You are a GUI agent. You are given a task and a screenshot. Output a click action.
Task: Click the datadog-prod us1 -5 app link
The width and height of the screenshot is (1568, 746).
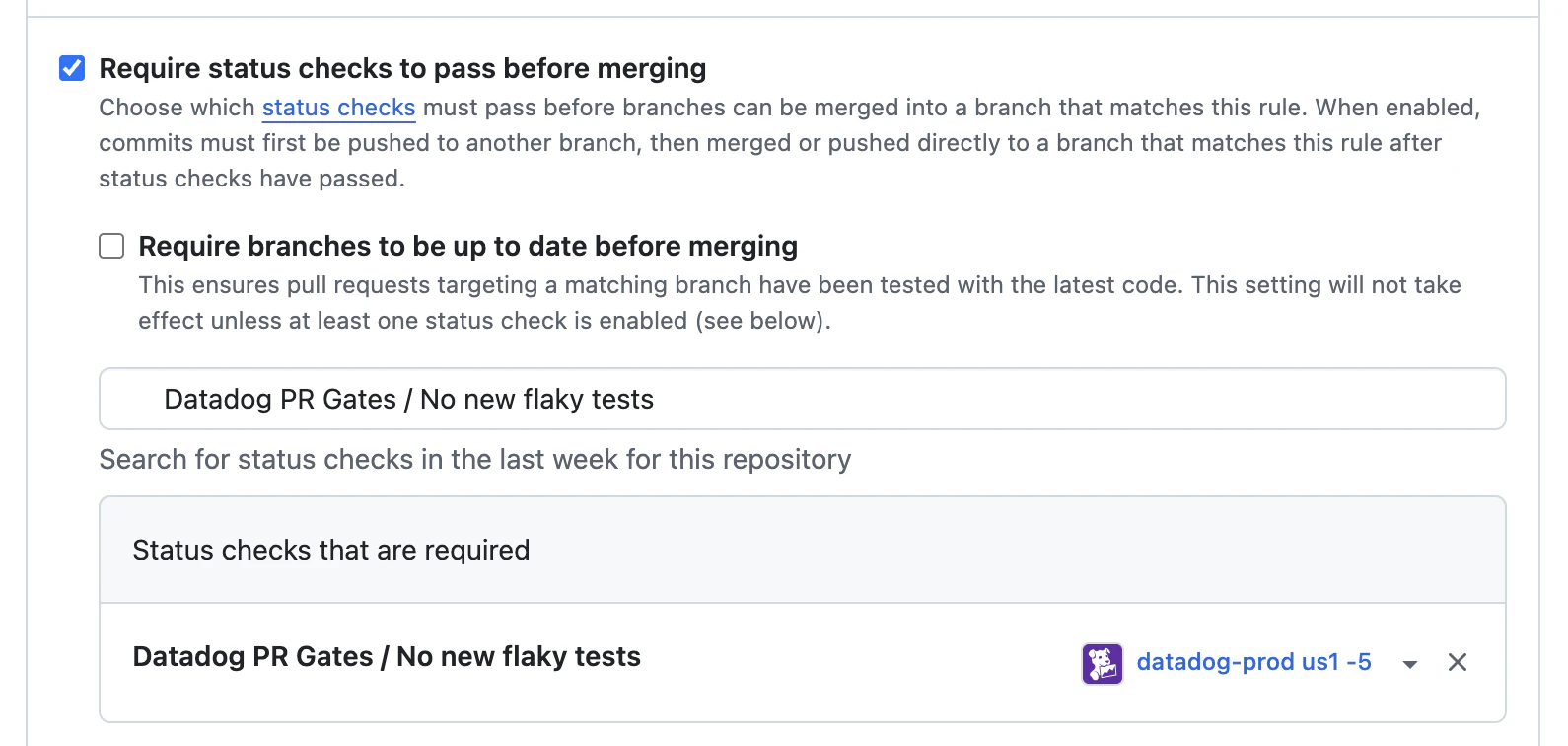click(1253, 662)
